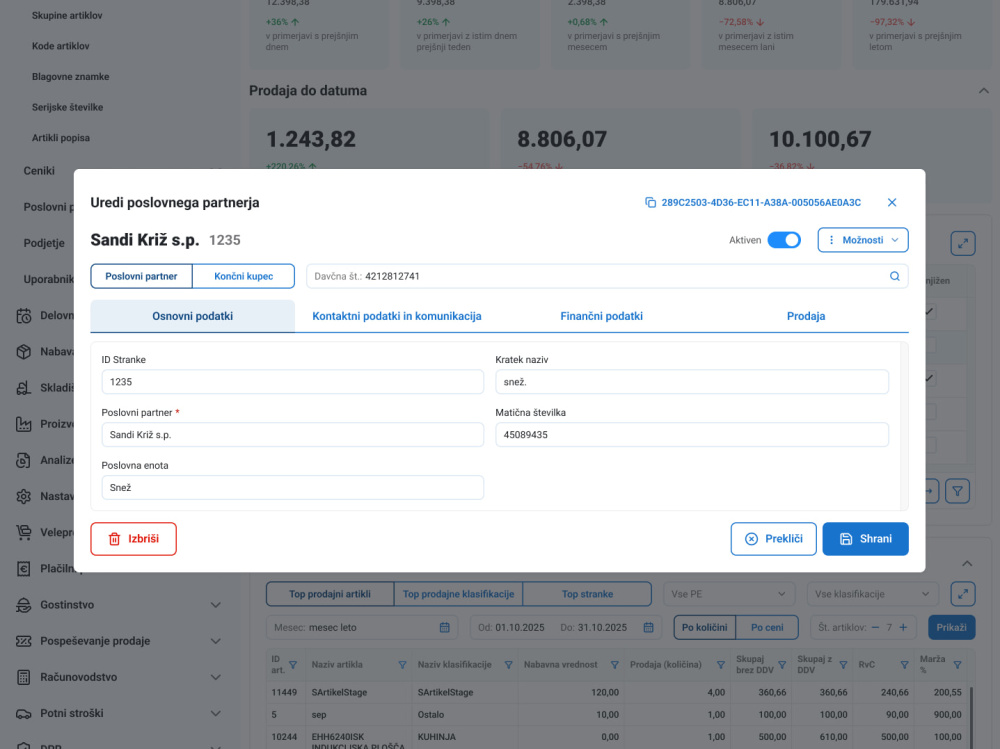Screen dimensions: 1000x749
Task: Open calendar icon in Od-Do date range
Action: [x=648, y=627]
